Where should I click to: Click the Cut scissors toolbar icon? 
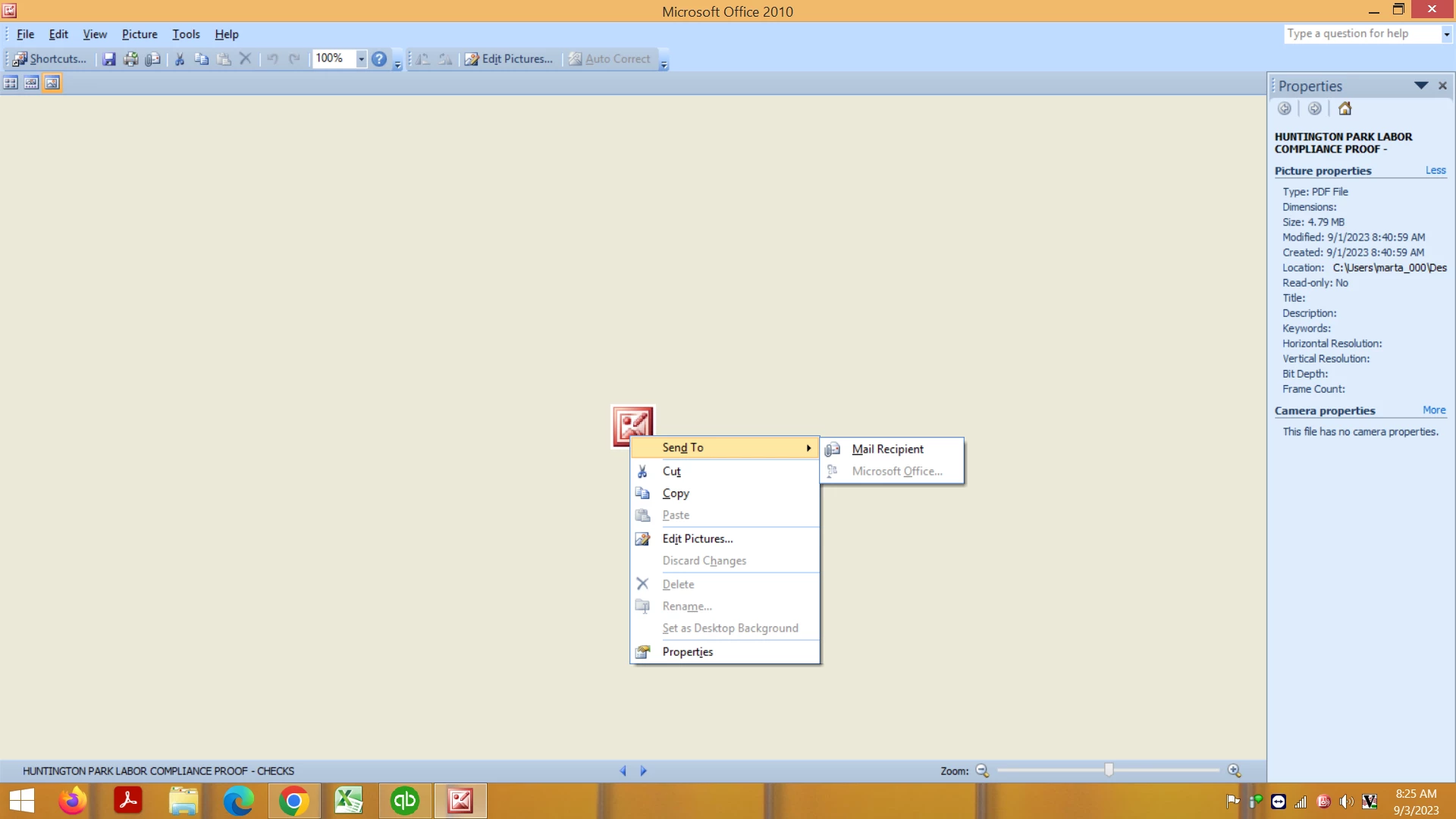click(x=180, y=59)
